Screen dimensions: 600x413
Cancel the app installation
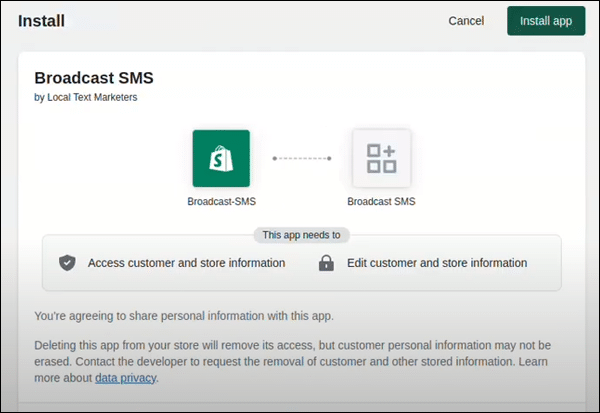[x=466, y=21]
